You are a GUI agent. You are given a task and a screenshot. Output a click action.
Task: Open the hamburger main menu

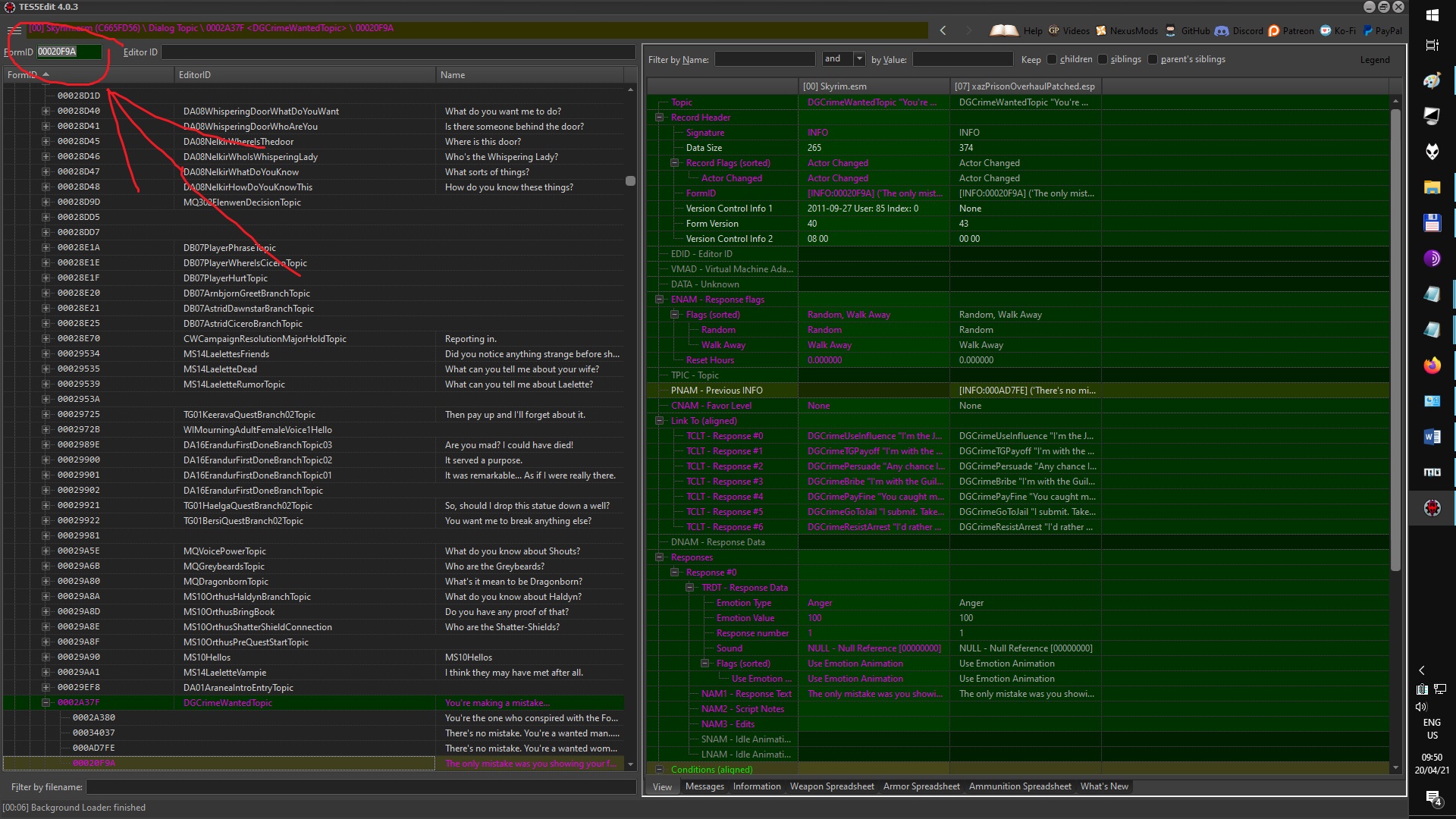coord(14,30)
